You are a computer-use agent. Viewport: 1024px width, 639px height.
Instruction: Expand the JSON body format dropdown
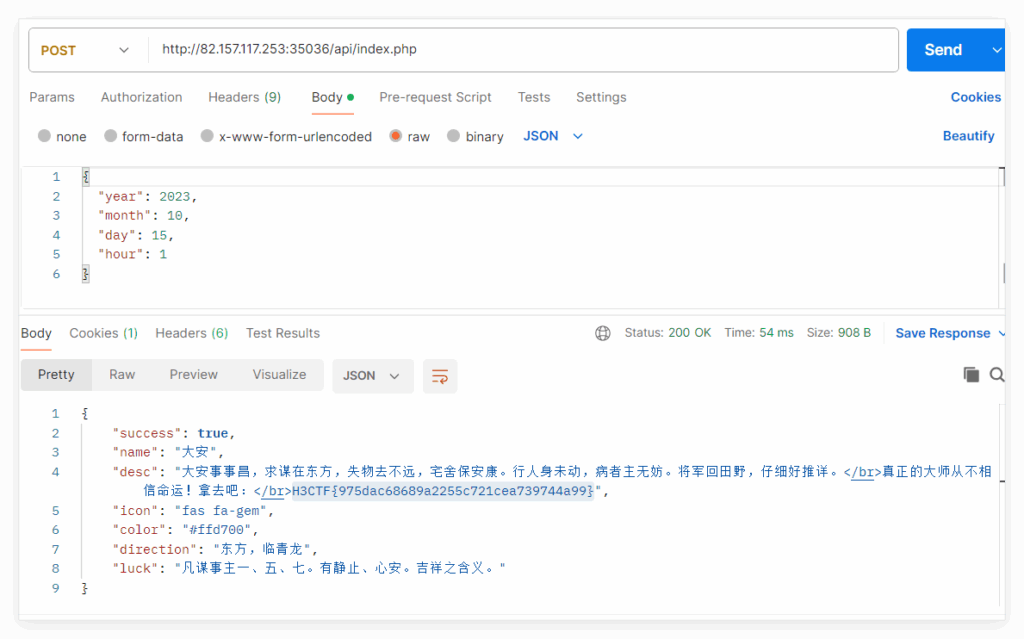pos(553,136)
